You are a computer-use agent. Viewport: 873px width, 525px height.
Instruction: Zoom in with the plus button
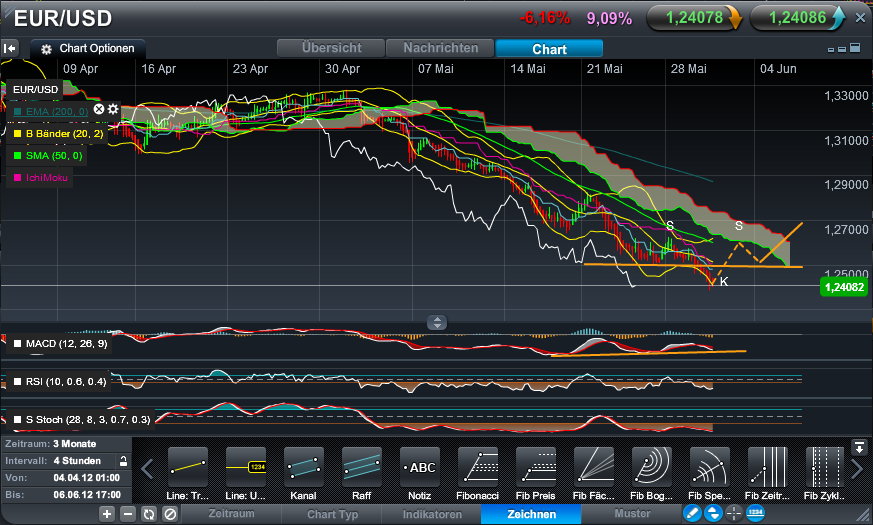click(107, 514)
